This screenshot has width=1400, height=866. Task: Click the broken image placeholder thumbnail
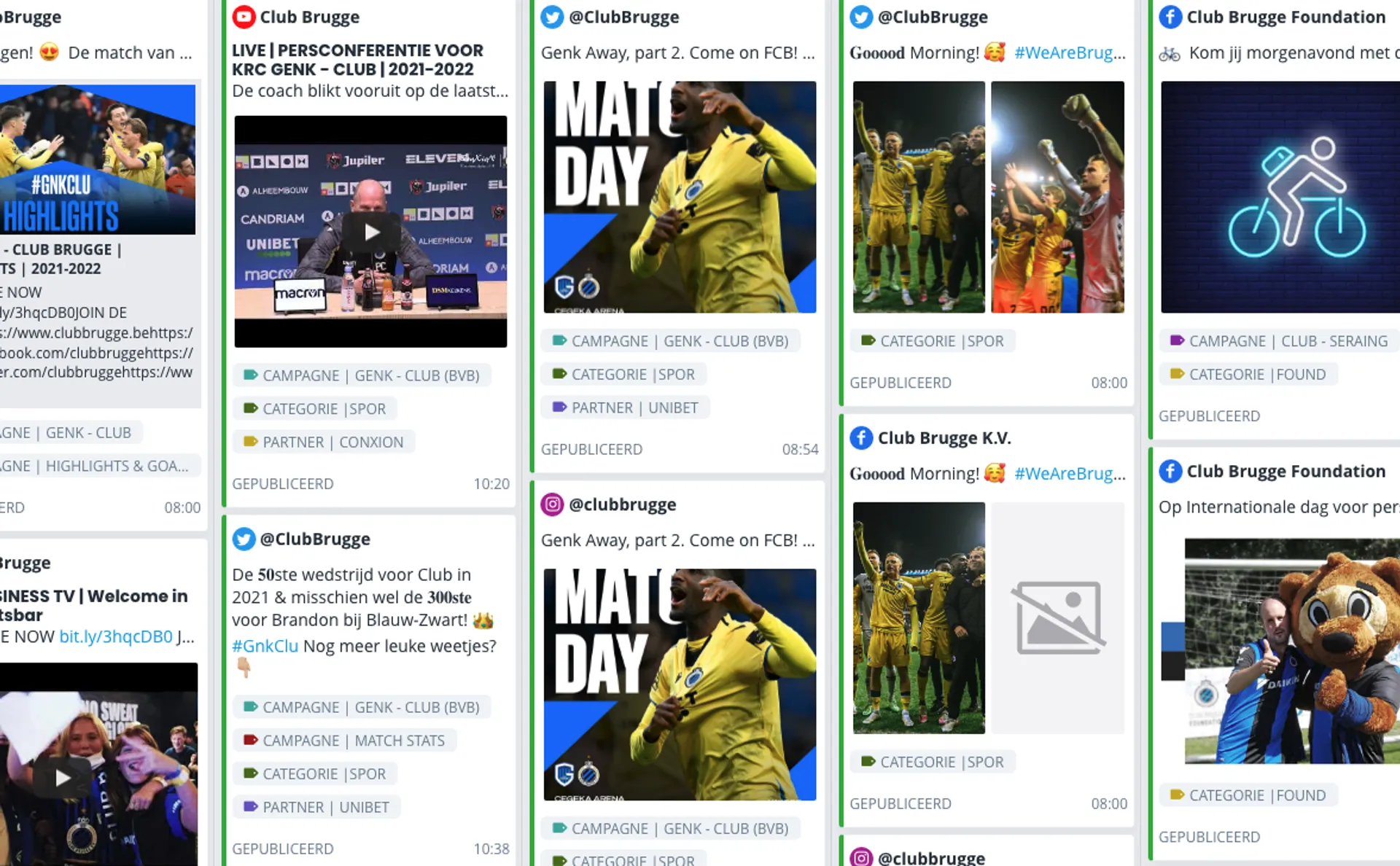click(x=1057, y=617)
